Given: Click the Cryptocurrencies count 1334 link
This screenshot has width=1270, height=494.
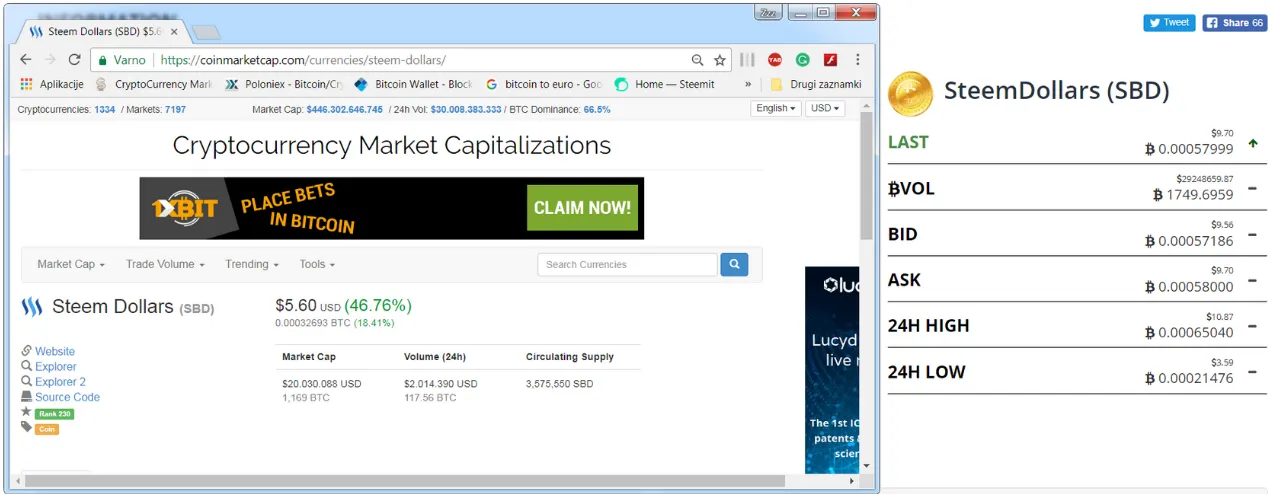Looking at the screenshot, I should tap(104, 109).
